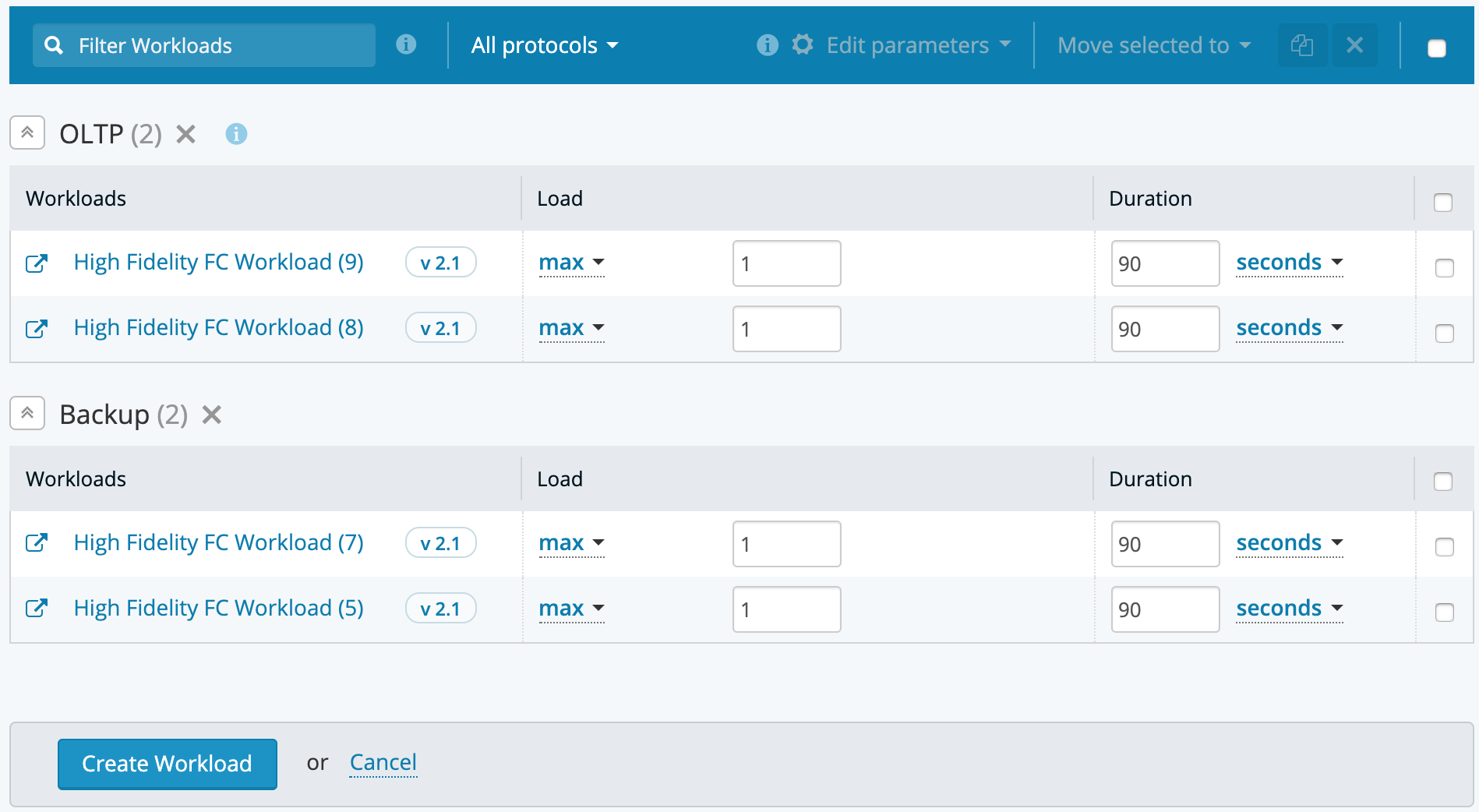This screenshot has height=812, width=1479.
Task: Select checkbox for High Fidelity FC Workload (8)
Action: click(x=1445, y=334)
